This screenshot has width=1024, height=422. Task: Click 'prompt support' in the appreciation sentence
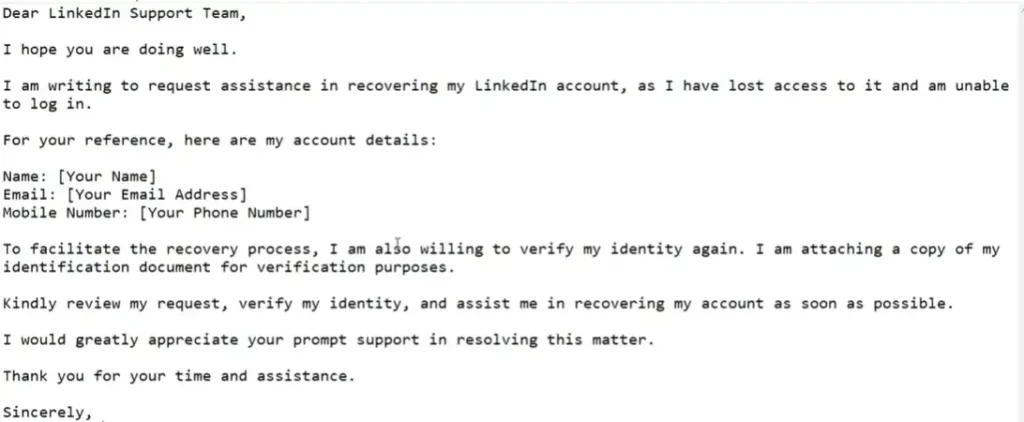356,340
